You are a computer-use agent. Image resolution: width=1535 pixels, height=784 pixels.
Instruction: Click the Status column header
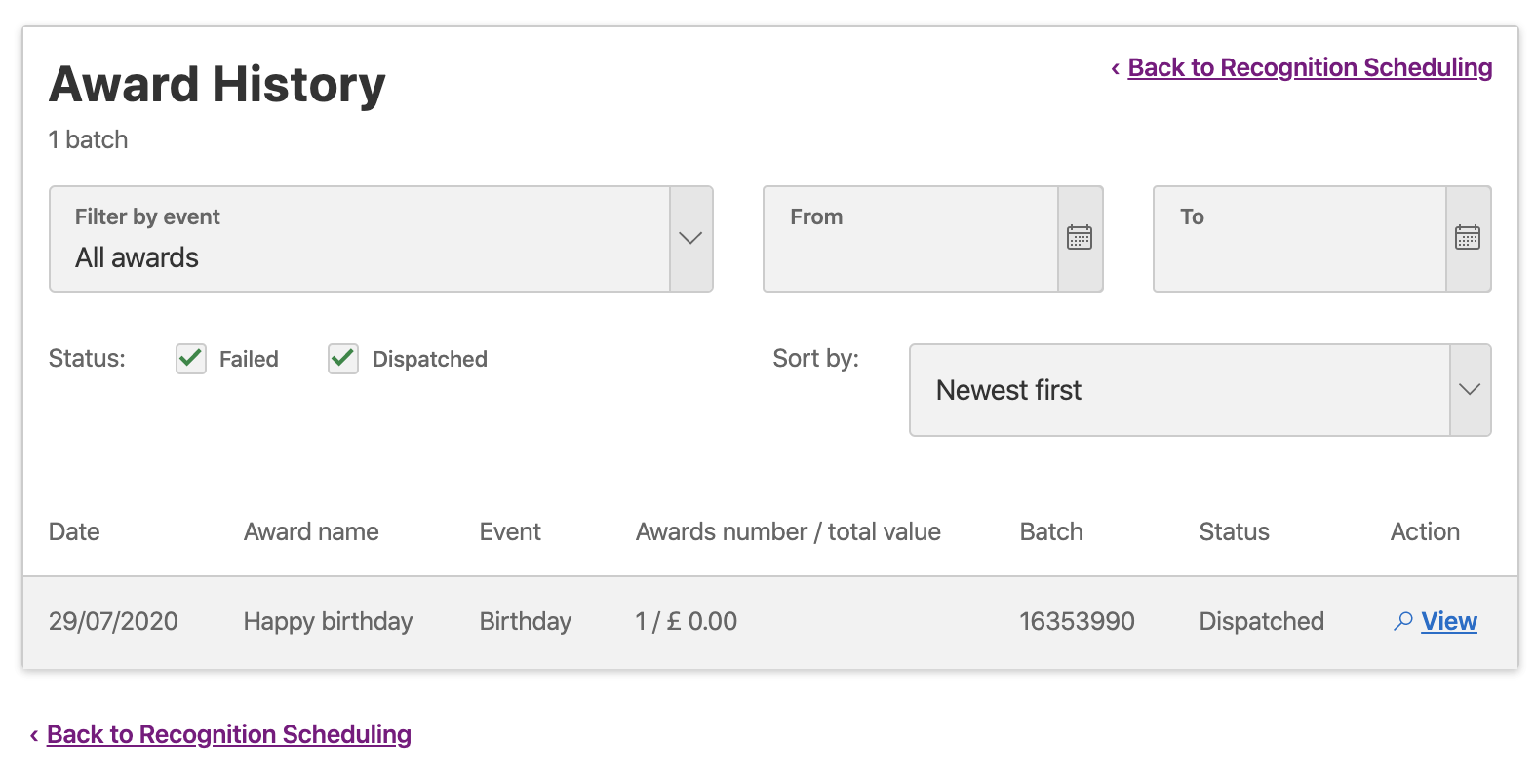(1234, 531)
